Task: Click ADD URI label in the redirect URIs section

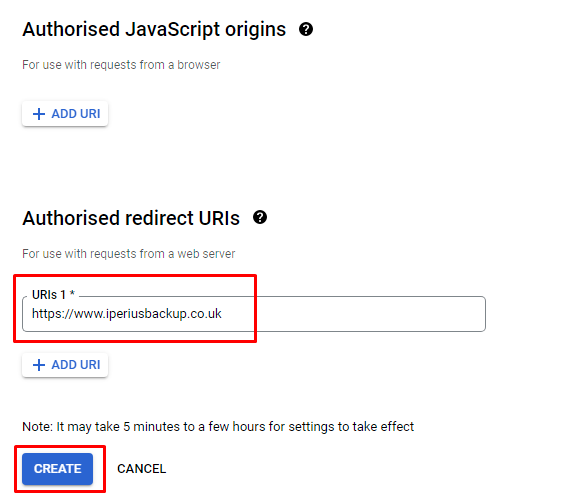Action: point(76,365)
